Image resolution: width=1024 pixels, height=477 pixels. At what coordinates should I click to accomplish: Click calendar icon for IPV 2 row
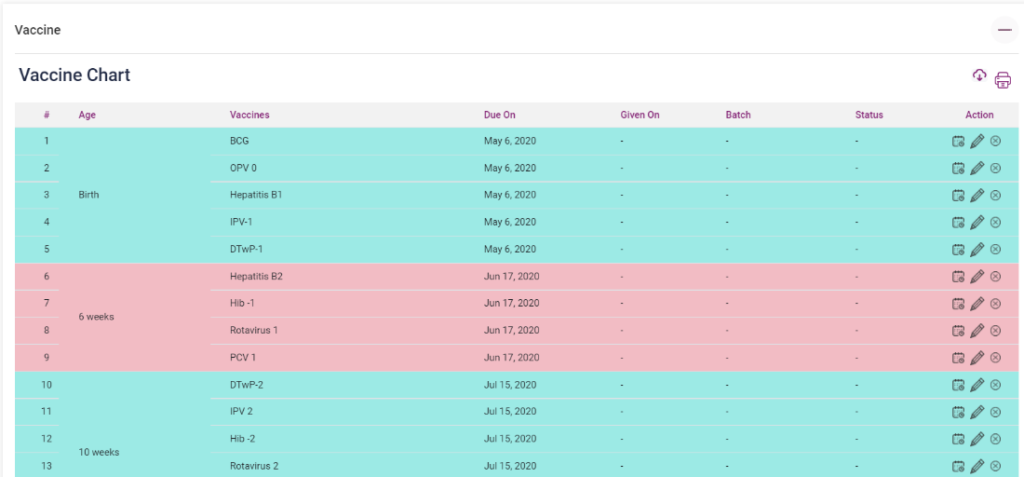[x=958, y=411]
